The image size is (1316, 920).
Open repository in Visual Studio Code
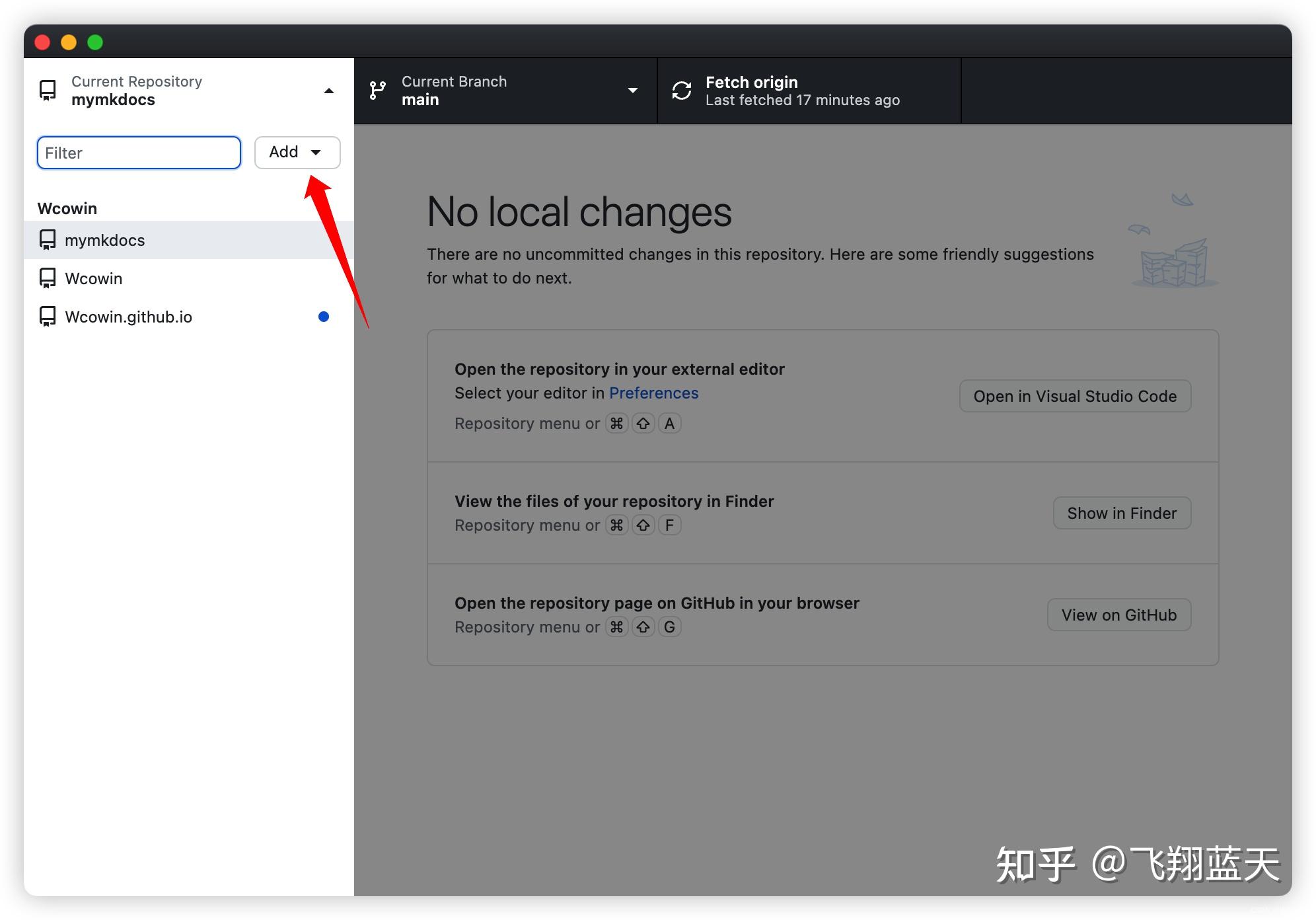pos(1074,396)
